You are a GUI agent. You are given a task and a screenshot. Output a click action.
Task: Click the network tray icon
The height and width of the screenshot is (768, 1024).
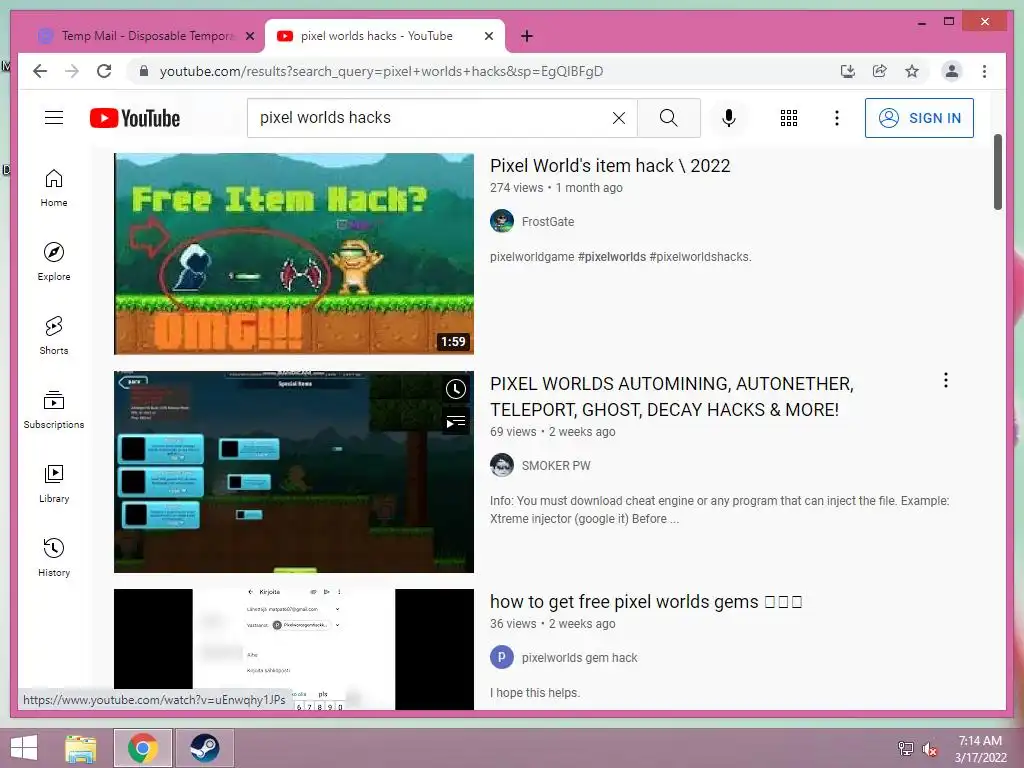coord(905,749)
